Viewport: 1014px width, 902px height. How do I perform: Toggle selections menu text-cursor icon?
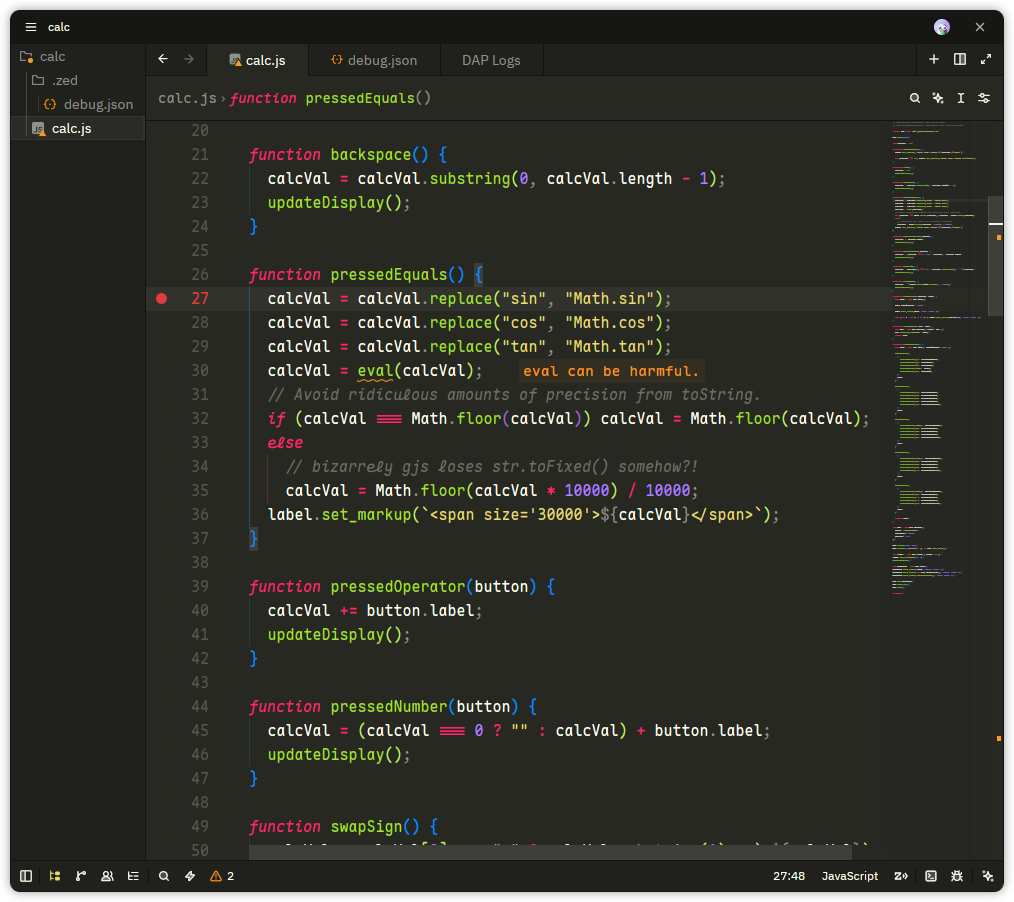click(961, 98)
